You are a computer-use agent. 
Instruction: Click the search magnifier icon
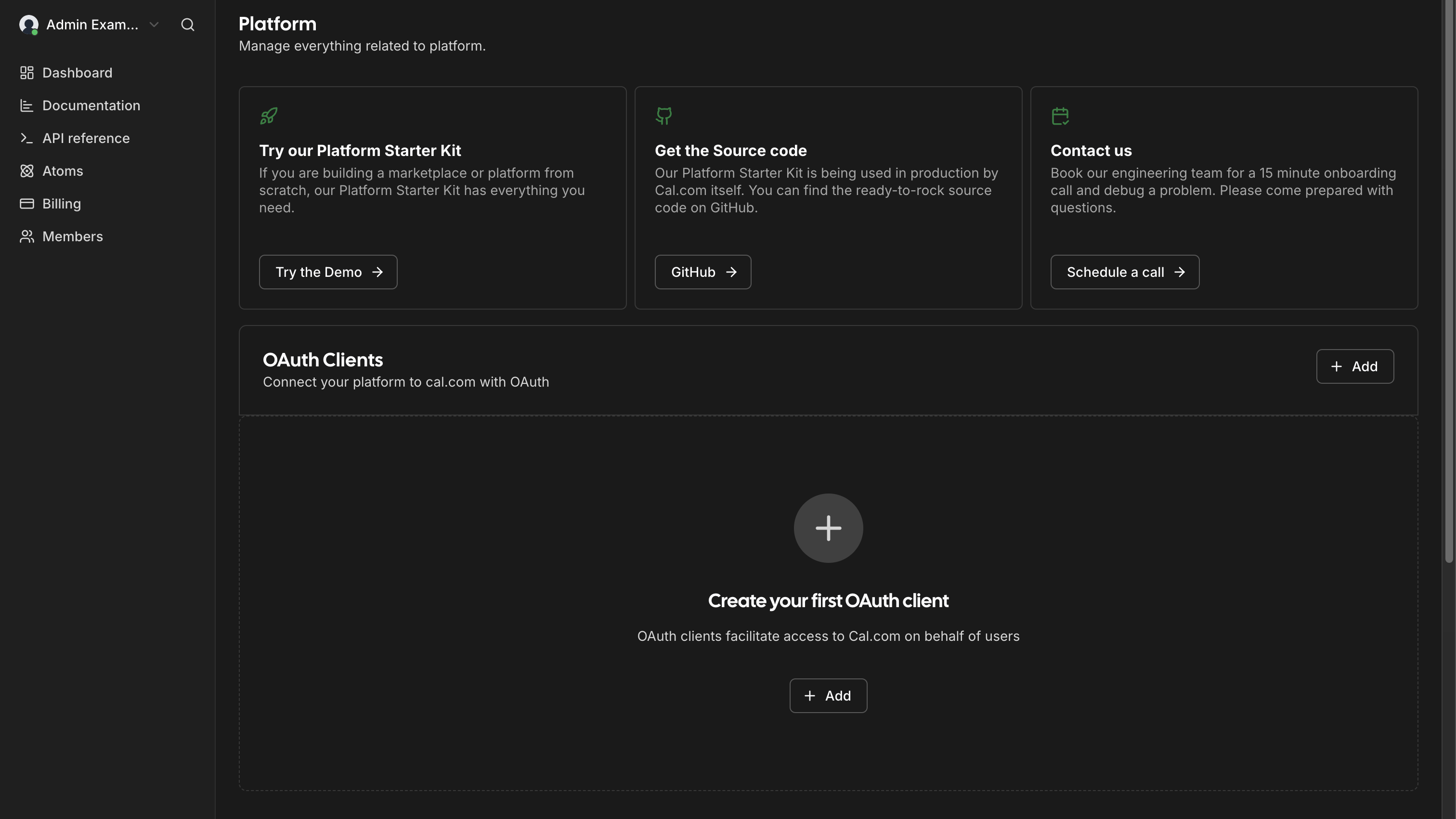[x=188, y=25]
